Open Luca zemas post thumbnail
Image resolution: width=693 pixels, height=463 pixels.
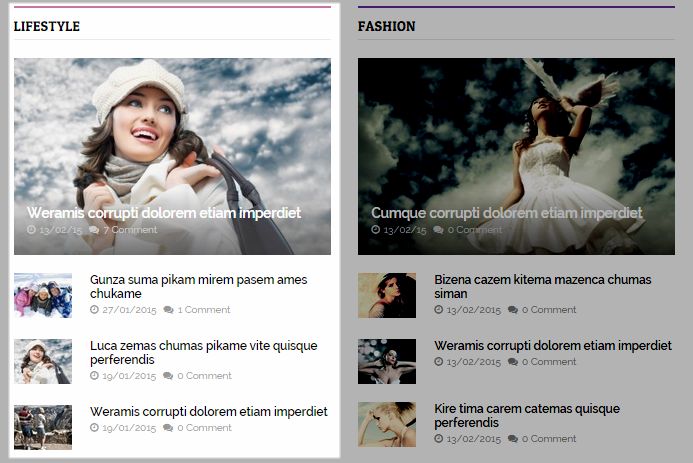pyautogui.click(x=43, y=361)
